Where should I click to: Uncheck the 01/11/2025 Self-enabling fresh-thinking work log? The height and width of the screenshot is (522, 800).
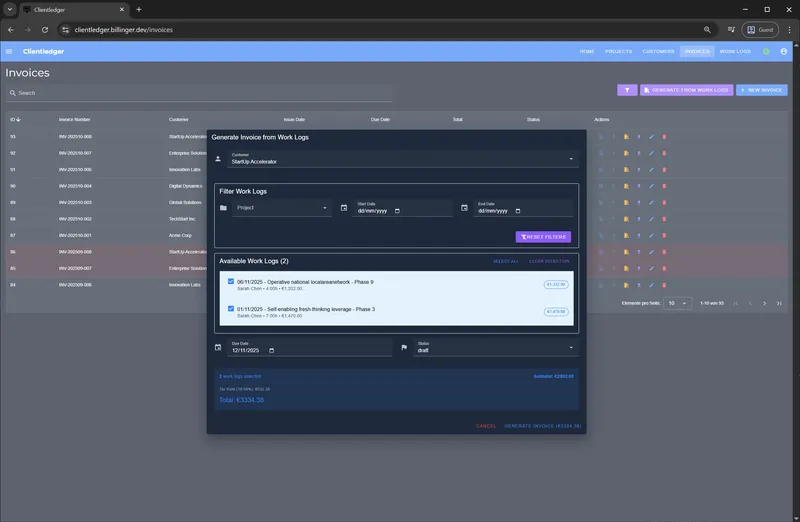pyautogui.click(x=231, y=309)
